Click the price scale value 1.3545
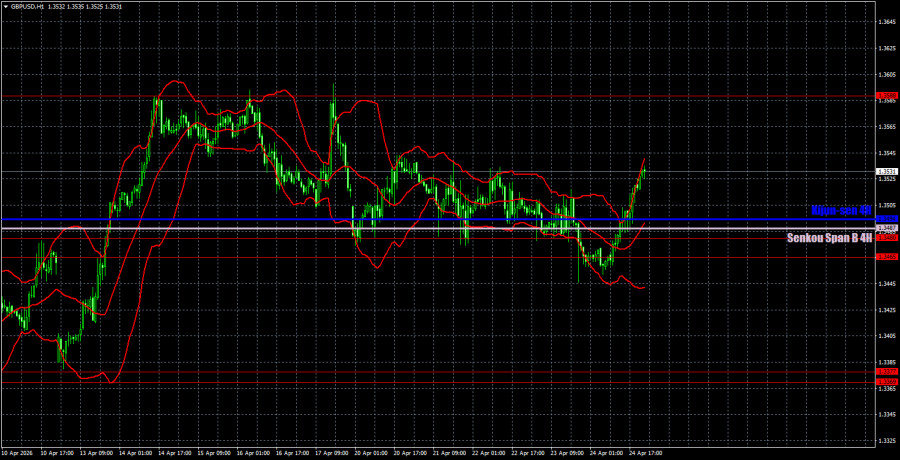This screenshot has width=900, height=460. (x=885, y=153)
